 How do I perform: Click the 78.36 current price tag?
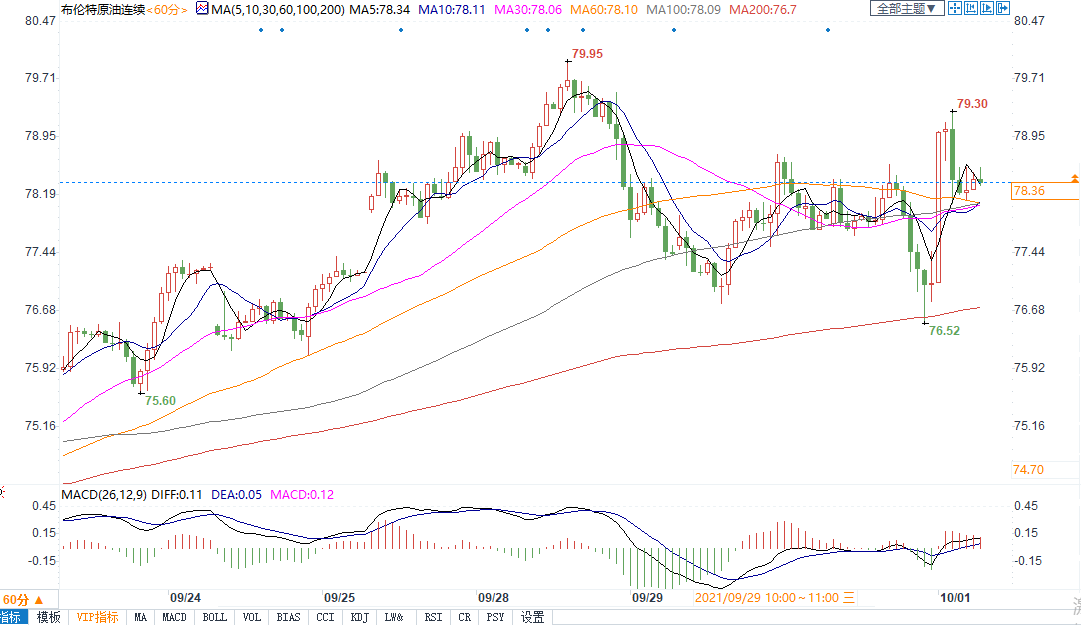pos(1030,191)
